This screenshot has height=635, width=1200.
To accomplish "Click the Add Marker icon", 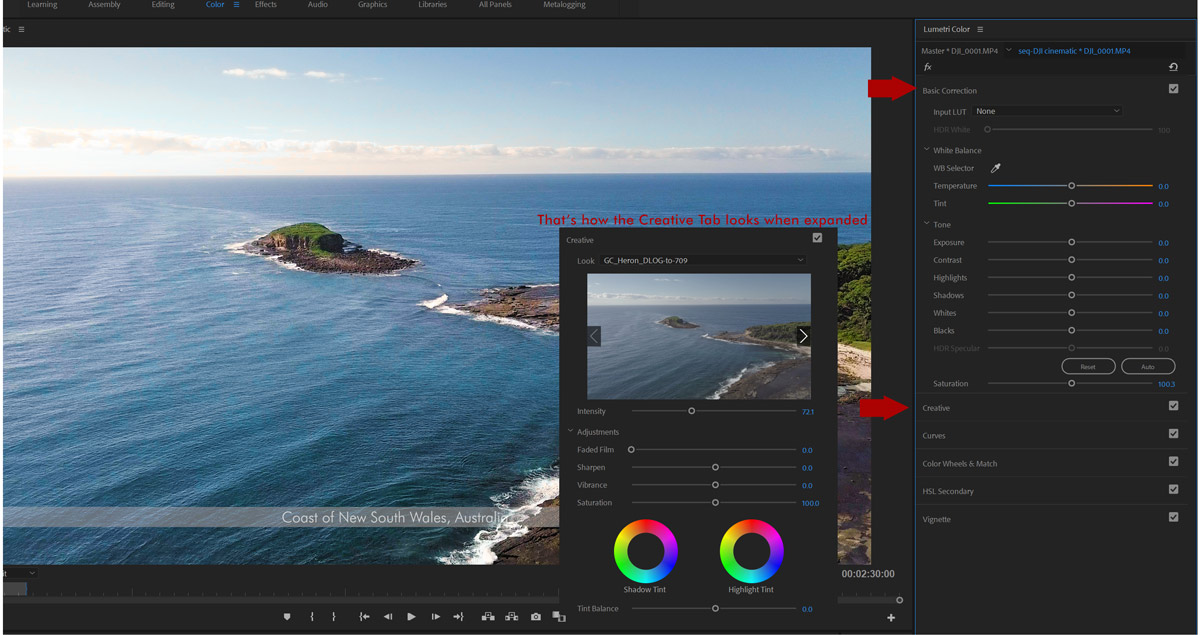I will [x=287, y=616].
